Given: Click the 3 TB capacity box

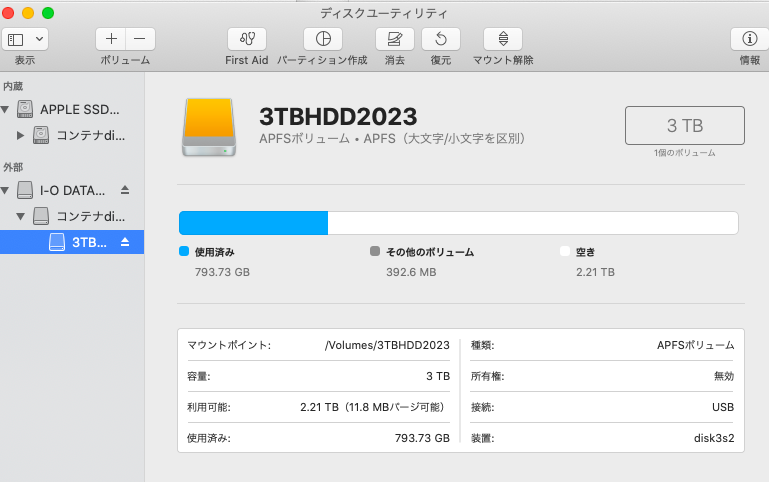Looking at the screenshot, I should (x=685, y=126).
